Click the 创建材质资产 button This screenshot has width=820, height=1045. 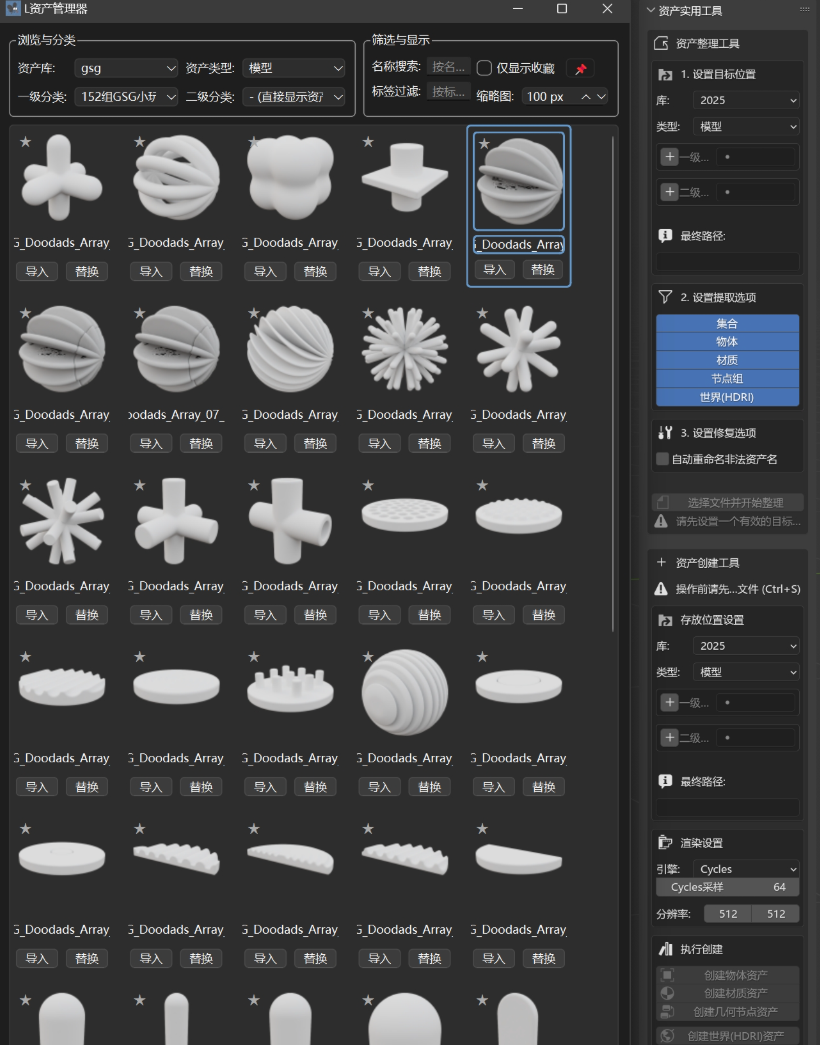click(x=727, y=993)
